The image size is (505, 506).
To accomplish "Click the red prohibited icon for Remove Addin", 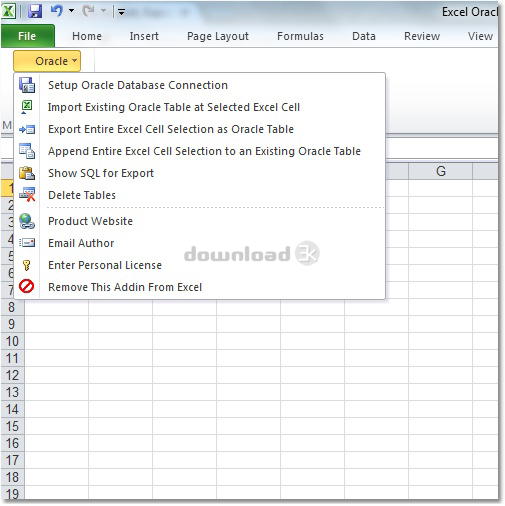I will (x=27, y=286).
